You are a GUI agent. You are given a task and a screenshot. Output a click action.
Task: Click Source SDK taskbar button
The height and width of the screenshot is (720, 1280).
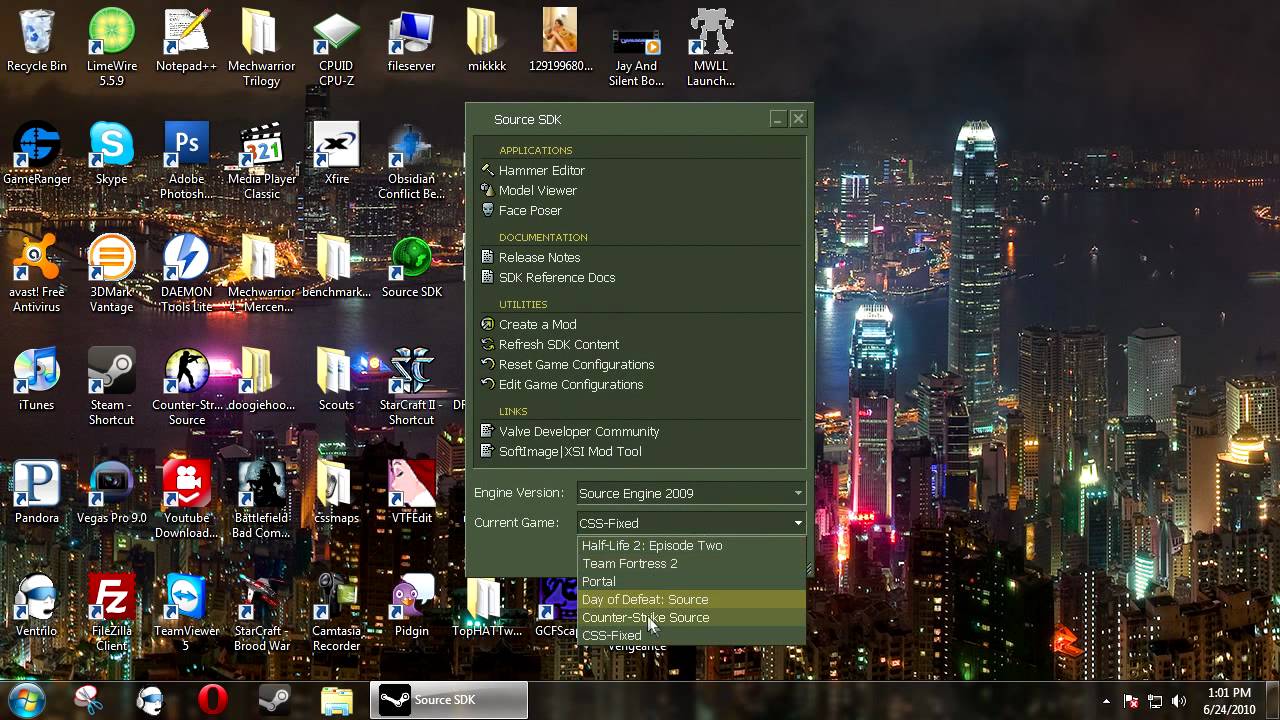(x=449, y=700)
